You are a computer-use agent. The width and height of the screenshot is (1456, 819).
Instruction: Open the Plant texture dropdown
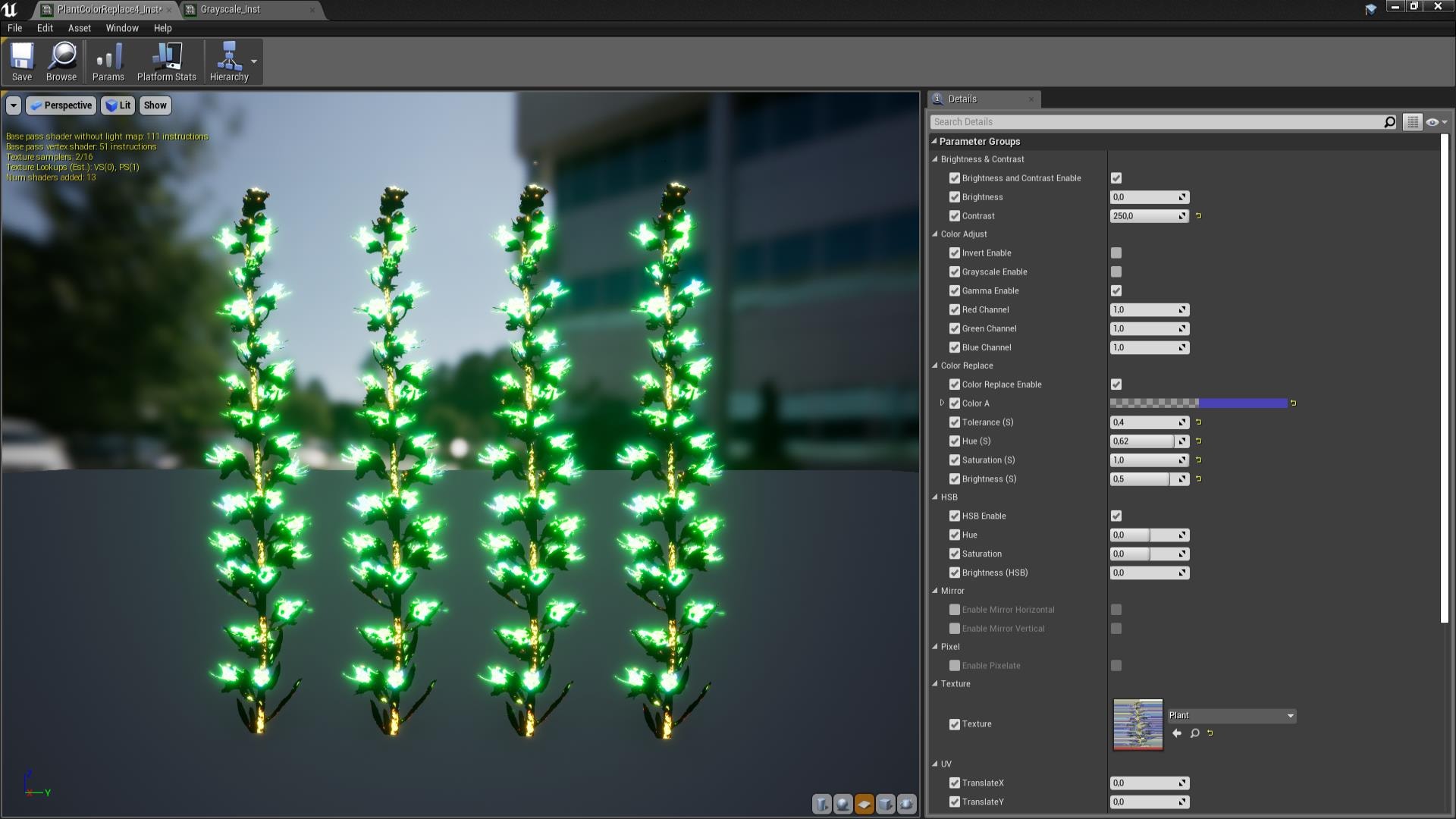(1291, 715)
